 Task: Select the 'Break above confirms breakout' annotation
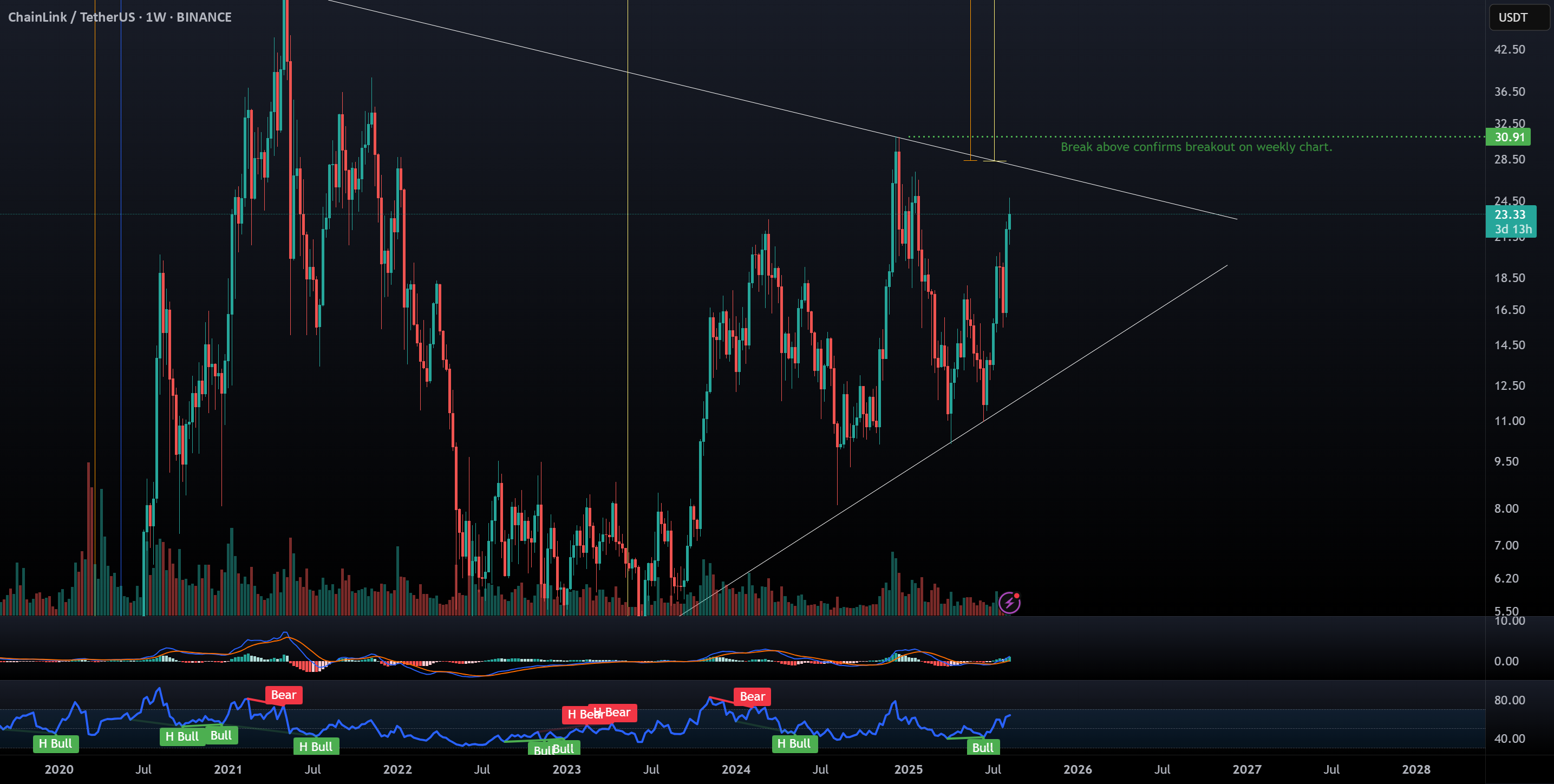(1196, 147)
